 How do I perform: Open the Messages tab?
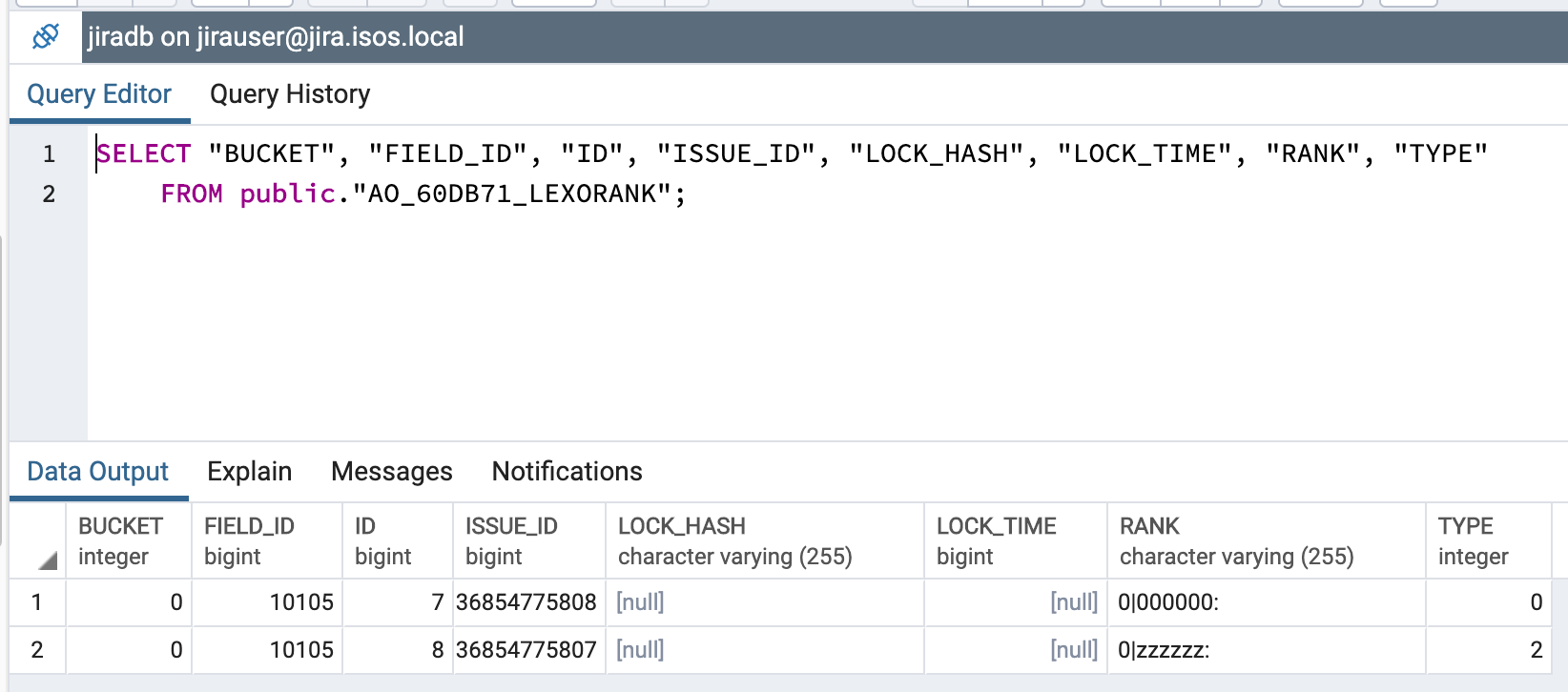click(x=391, y=472)
